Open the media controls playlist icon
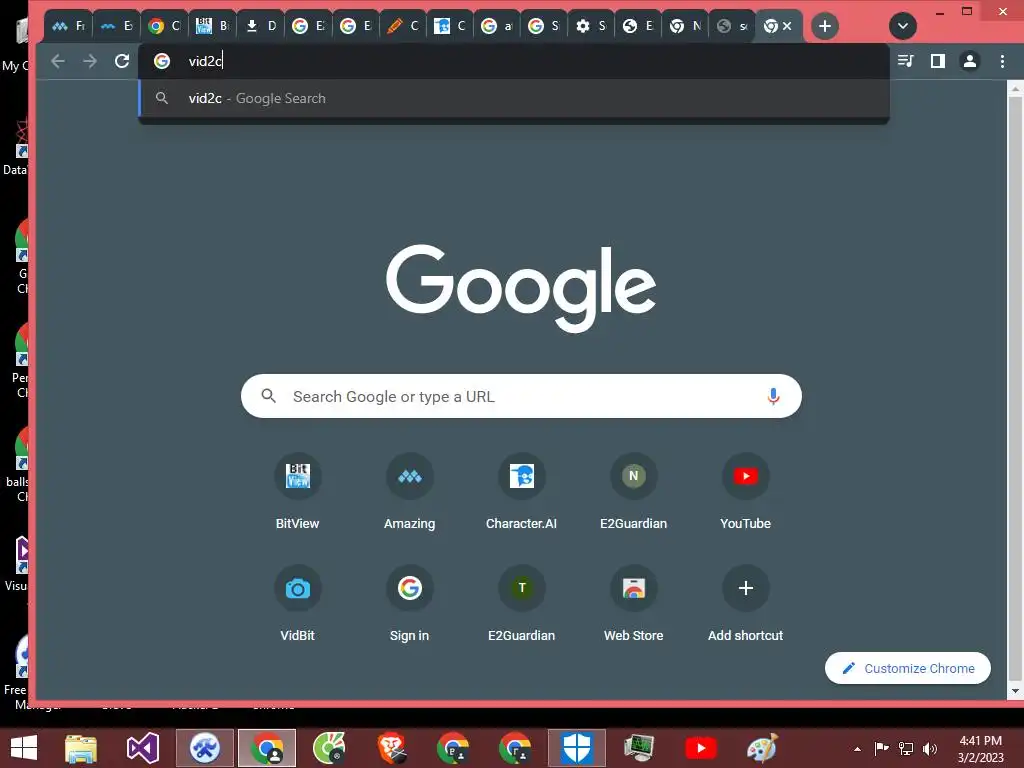The width and height of the screenshot is (1024, 768). [x=906, y=61]
